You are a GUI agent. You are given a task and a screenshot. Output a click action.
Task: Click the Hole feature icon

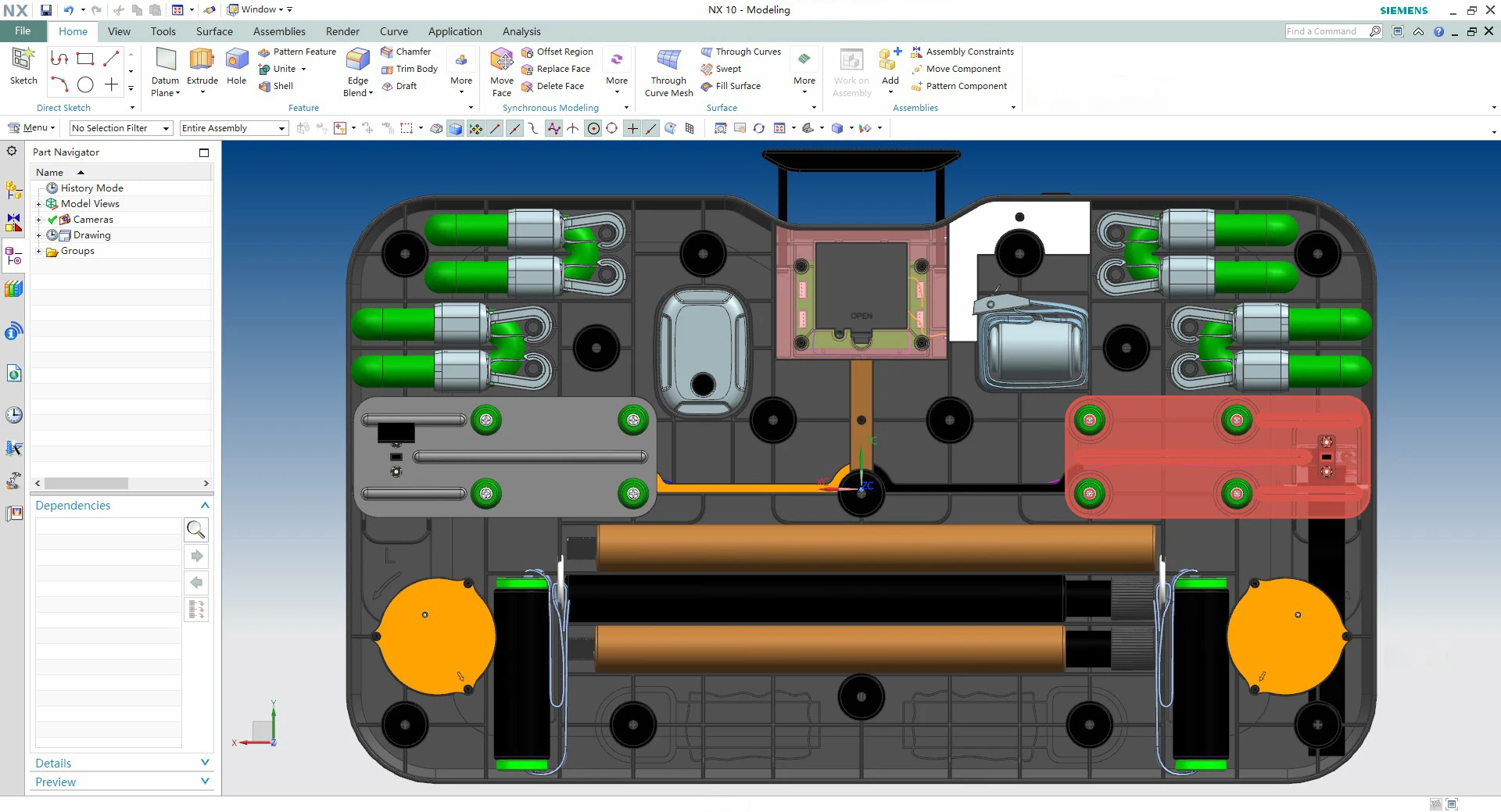tap(236, 61)
